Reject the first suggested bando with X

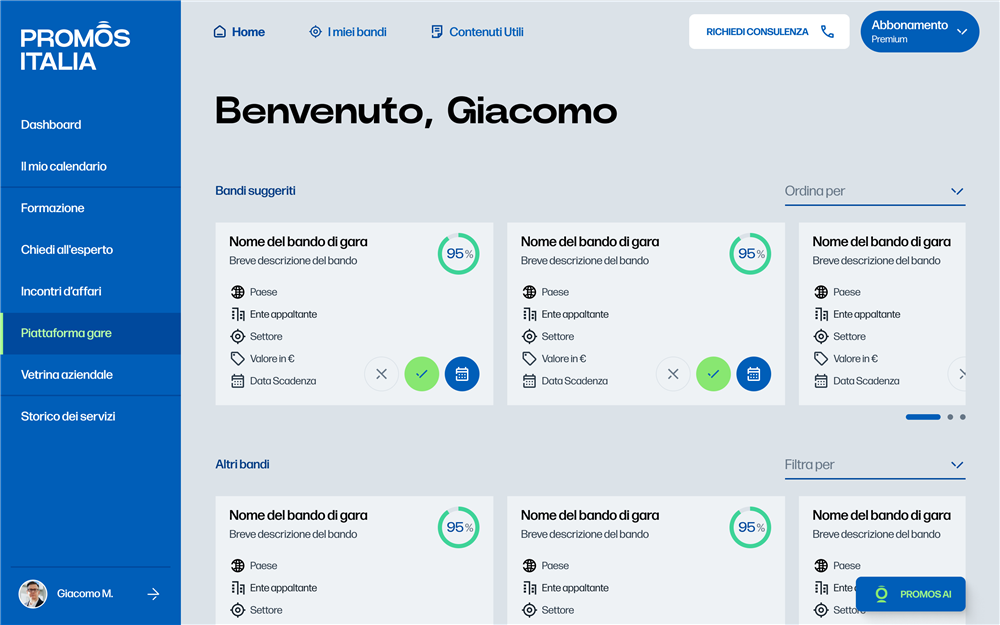coord(381,374)
